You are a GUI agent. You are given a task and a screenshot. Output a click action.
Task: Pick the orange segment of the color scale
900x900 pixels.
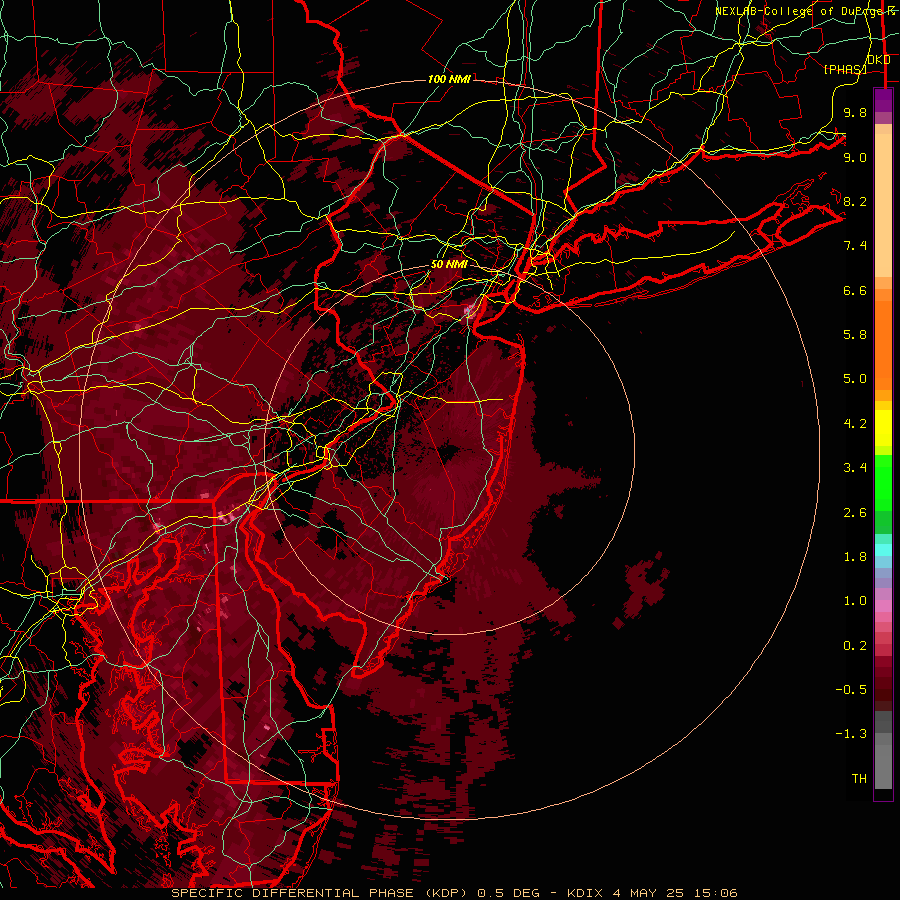point(883,344)
